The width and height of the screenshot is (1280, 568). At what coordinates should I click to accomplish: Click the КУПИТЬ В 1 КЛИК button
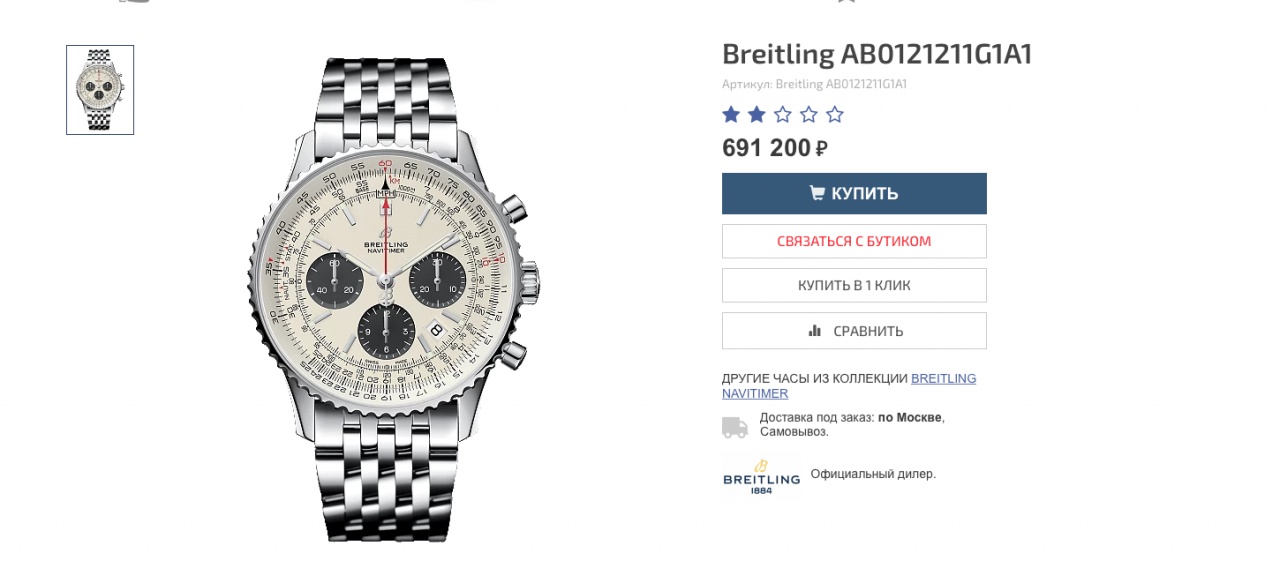coord(854,285)
